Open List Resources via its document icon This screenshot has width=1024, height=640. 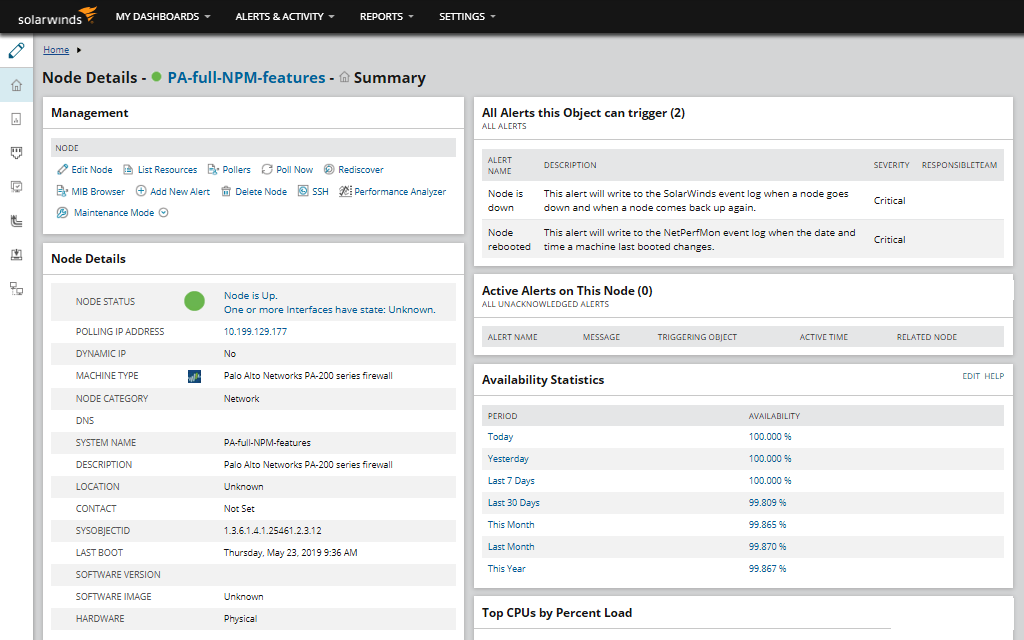128,169
